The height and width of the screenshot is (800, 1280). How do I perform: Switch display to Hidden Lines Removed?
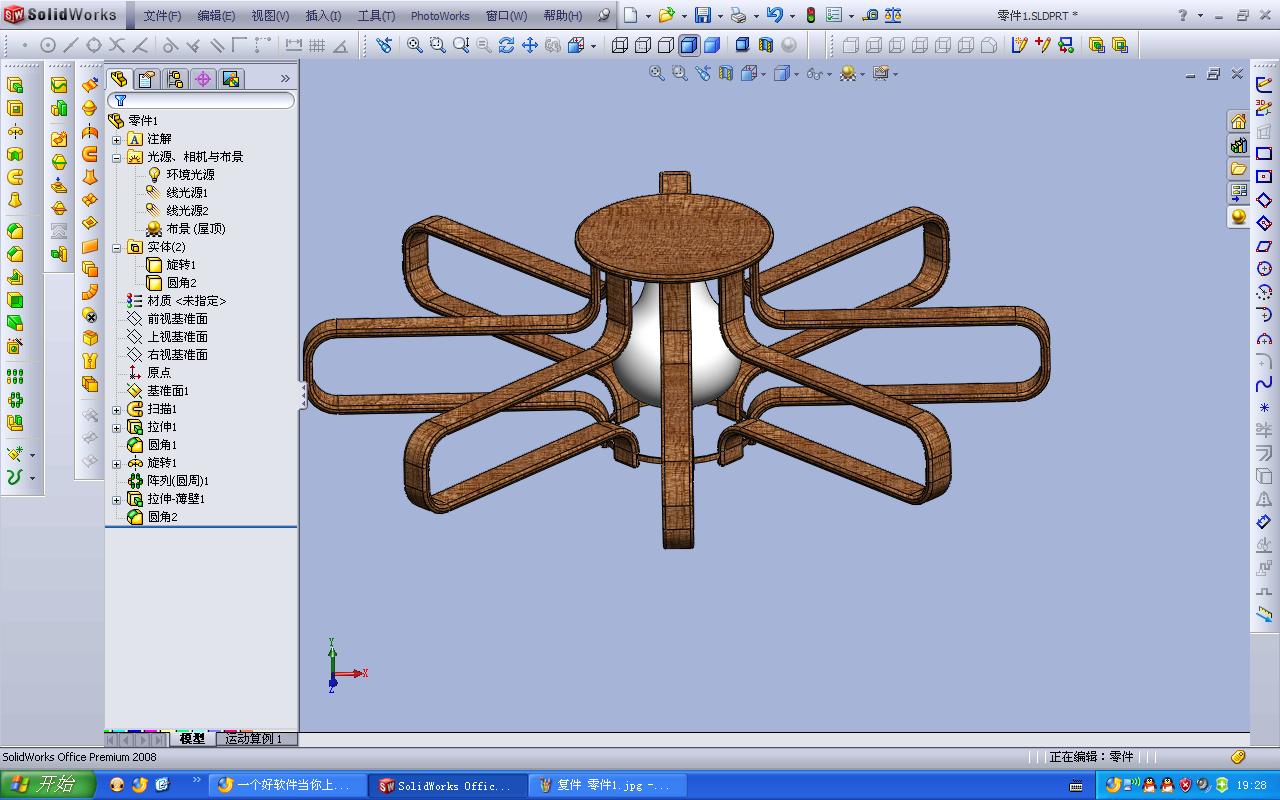tap(666, 45)
